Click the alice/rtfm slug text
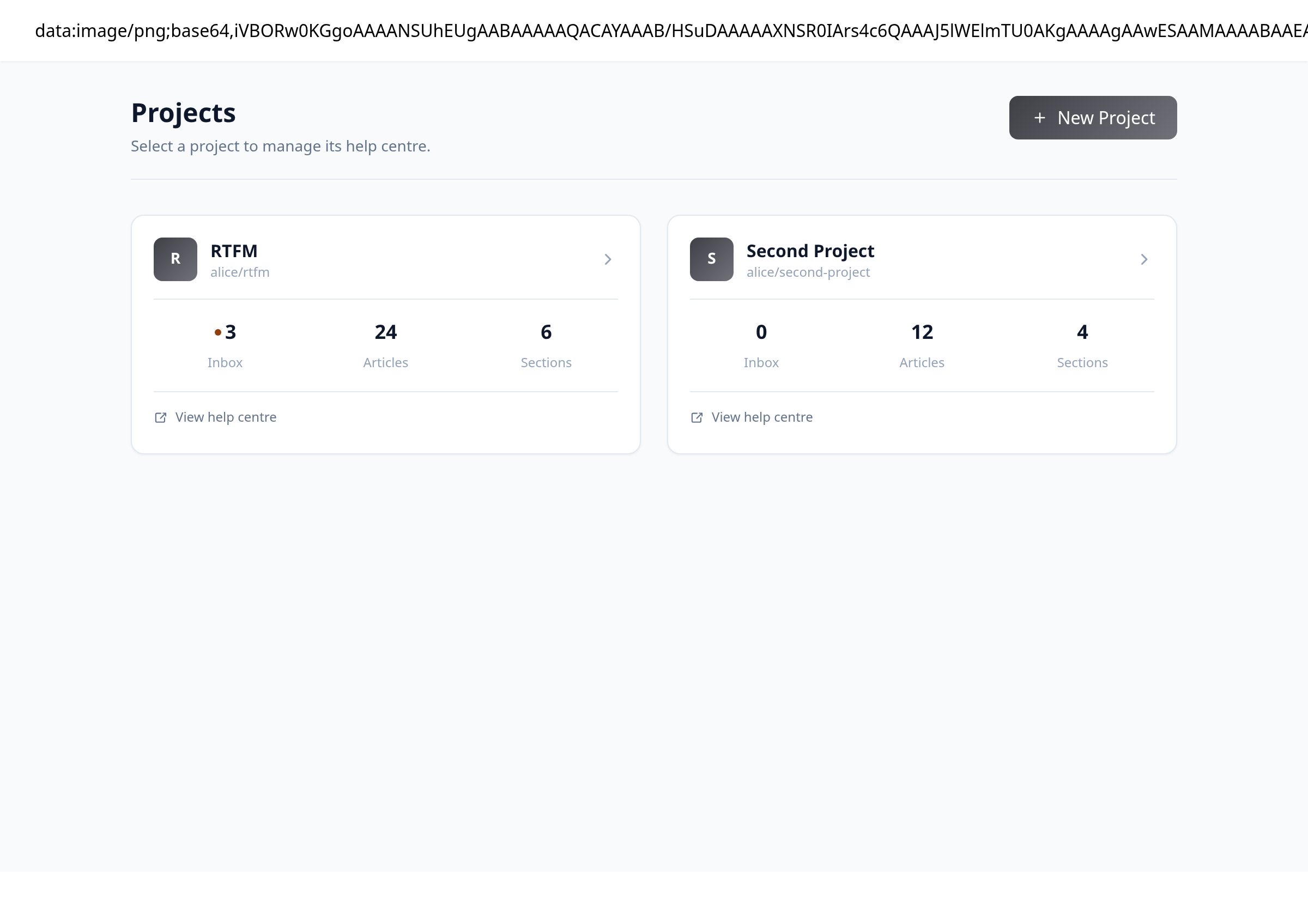 (x=240, y=272)
